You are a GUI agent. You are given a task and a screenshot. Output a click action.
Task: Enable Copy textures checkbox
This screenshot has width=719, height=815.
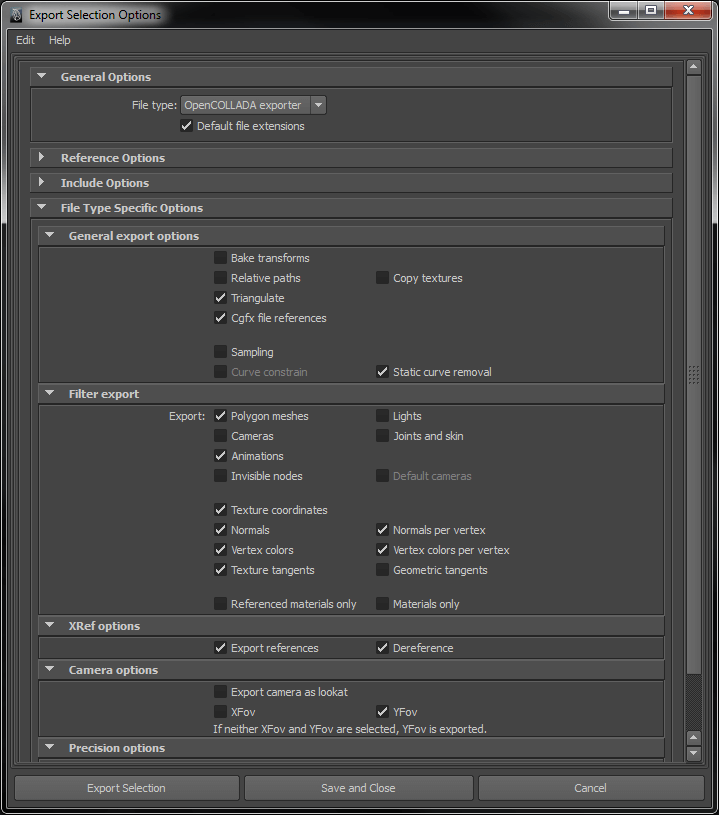point(383,278)
